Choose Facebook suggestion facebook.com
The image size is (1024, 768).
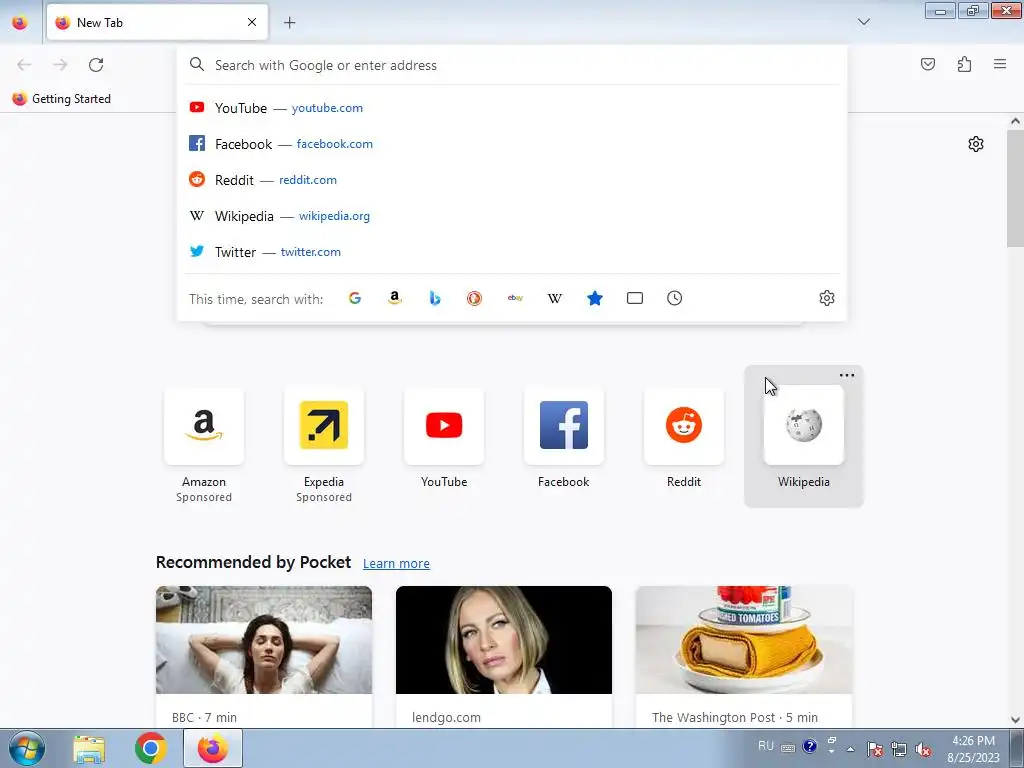tap(512, 144)
